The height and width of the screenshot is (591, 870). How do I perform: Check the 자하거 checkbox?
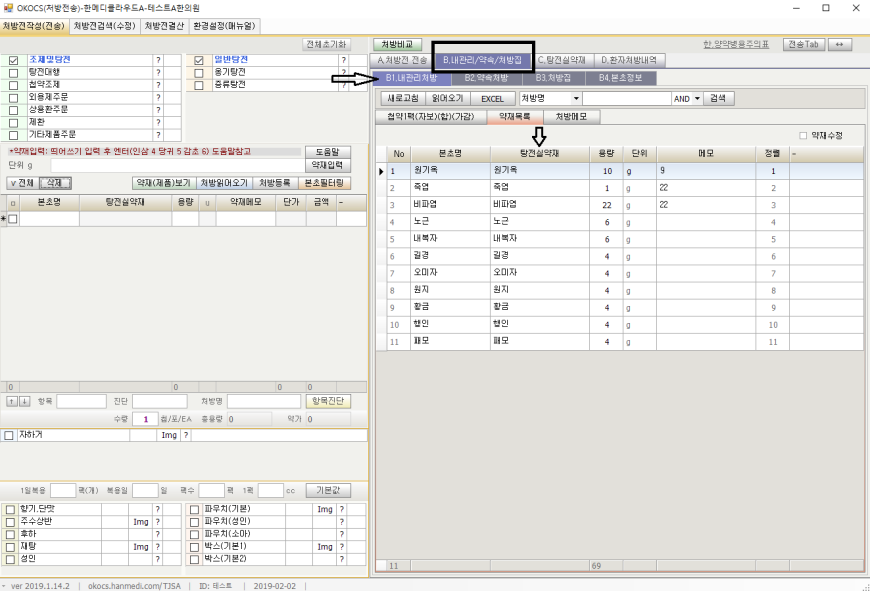pos(9,436)
